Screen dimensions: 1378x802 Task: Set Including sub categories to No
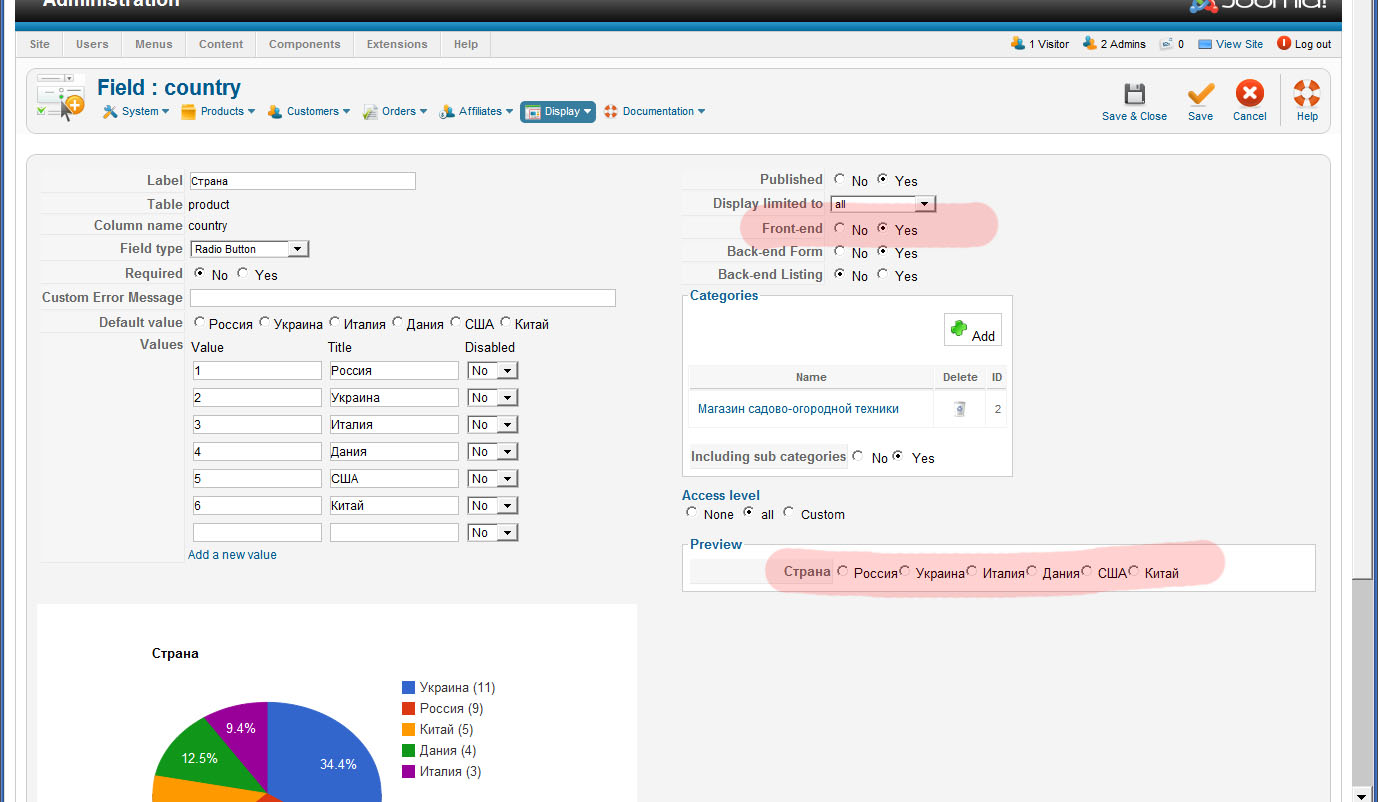(x=859, y=457)
